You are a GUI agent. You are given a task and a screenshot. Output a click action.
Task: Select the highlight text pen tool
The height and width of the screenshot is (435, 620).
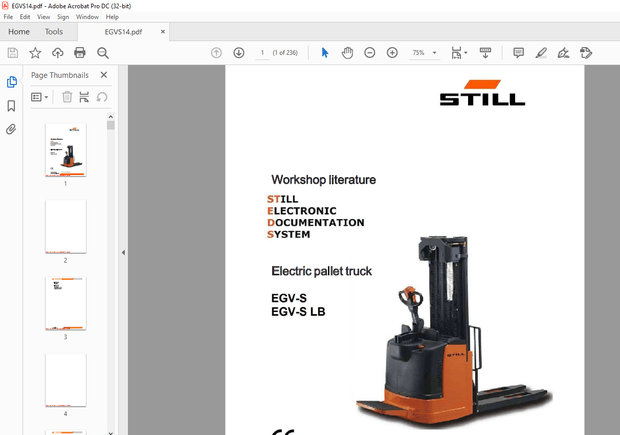(541, 53)
